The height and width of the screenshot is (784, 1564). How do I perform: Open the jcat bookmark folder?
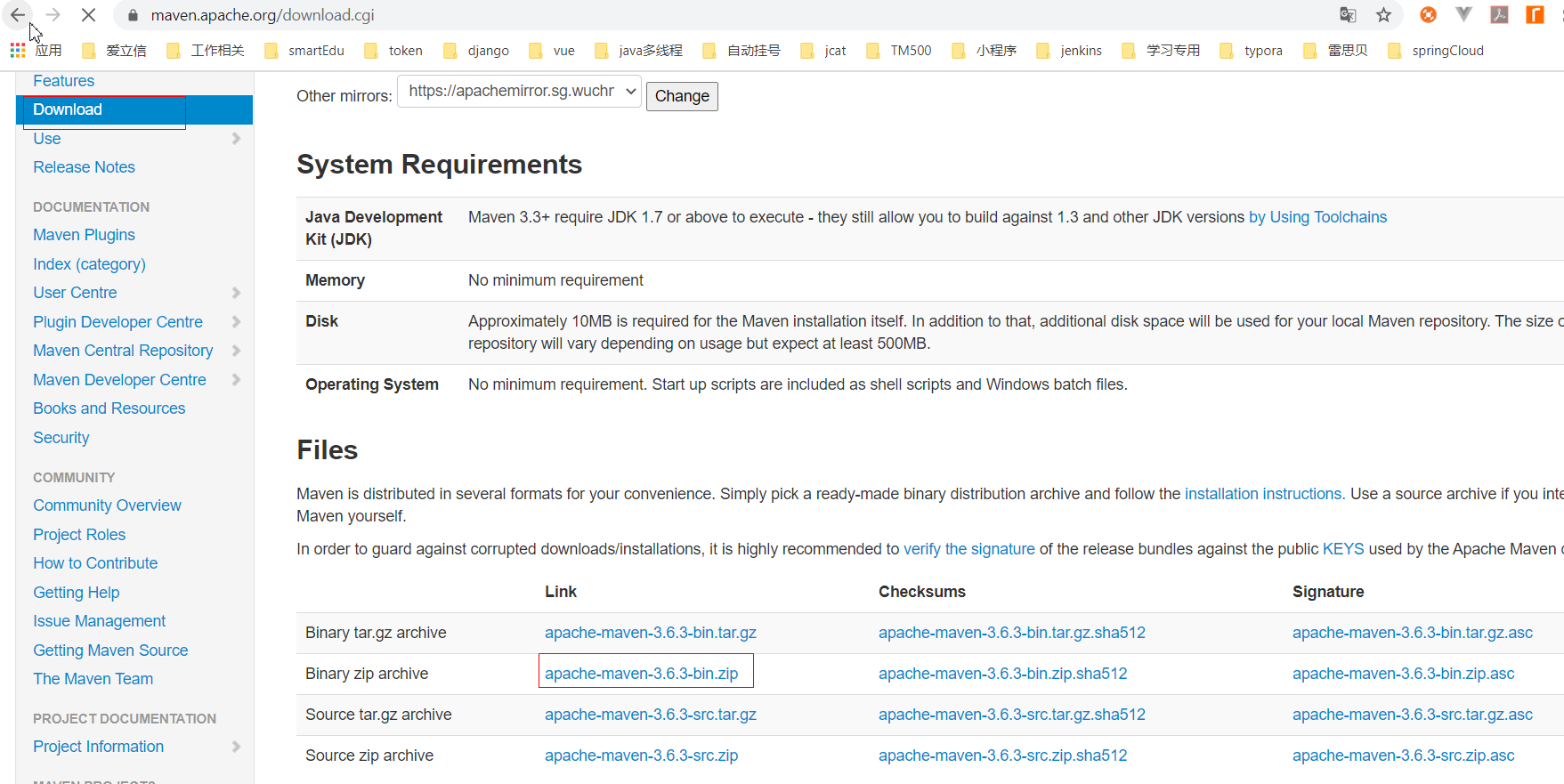tap(823, 51)
